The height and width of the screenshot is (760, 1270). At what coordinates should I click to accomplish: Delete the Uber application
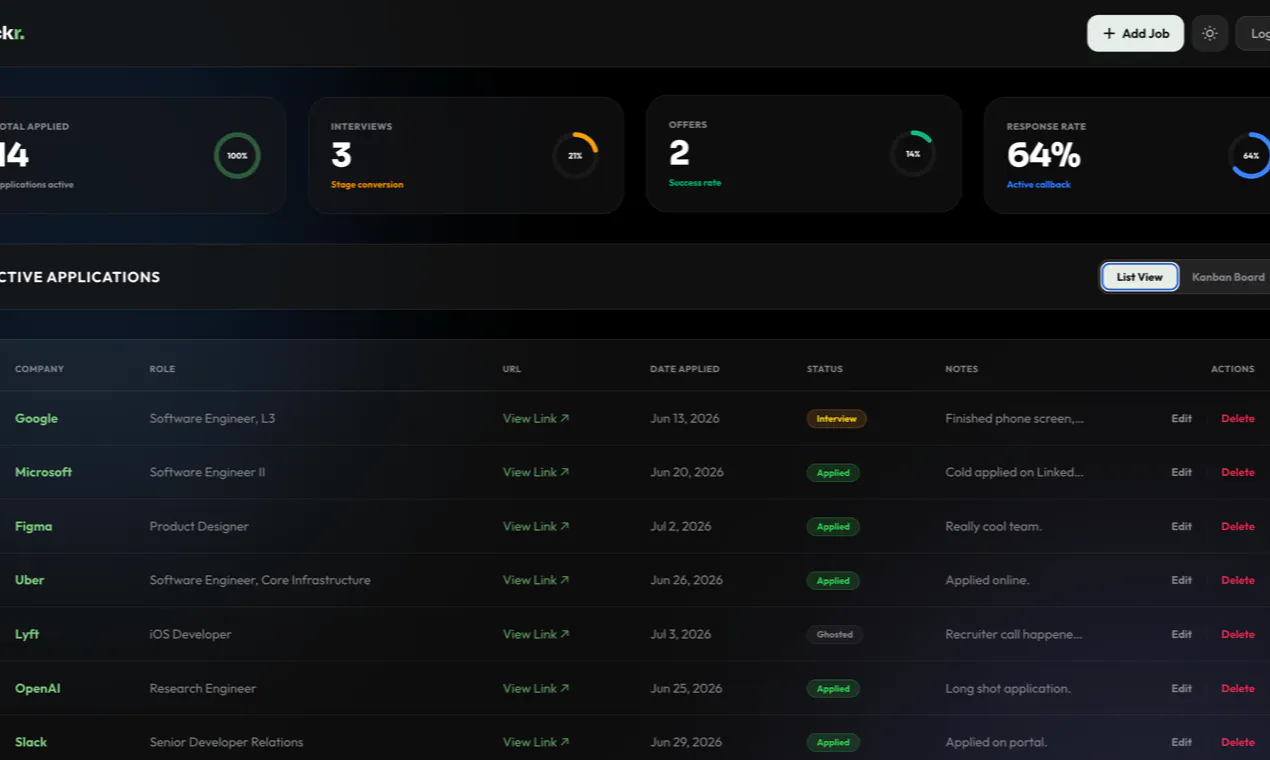pos(1238,580)
